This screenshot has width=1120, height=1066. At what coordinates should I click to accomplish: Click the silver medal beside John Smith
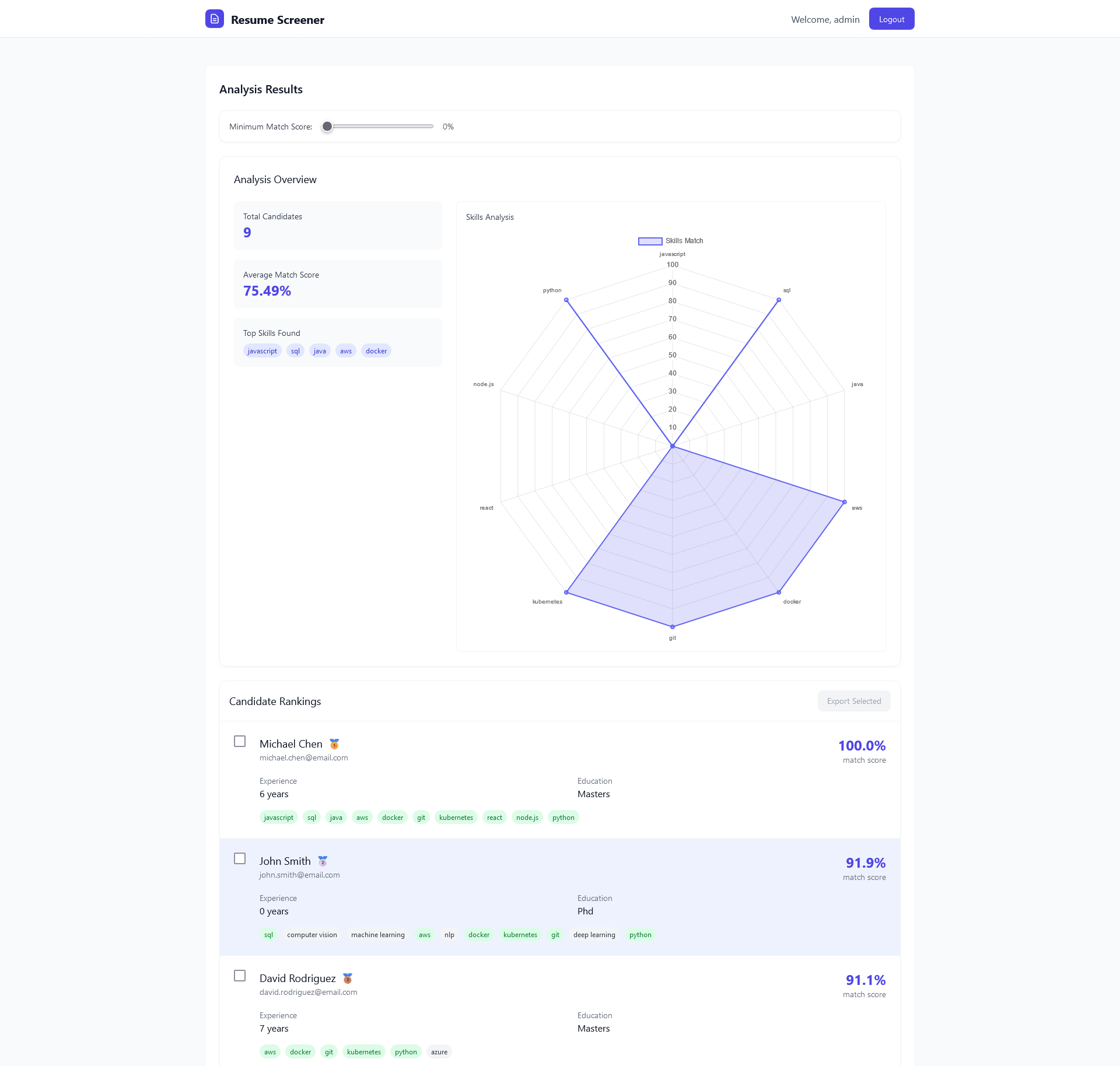323,861
